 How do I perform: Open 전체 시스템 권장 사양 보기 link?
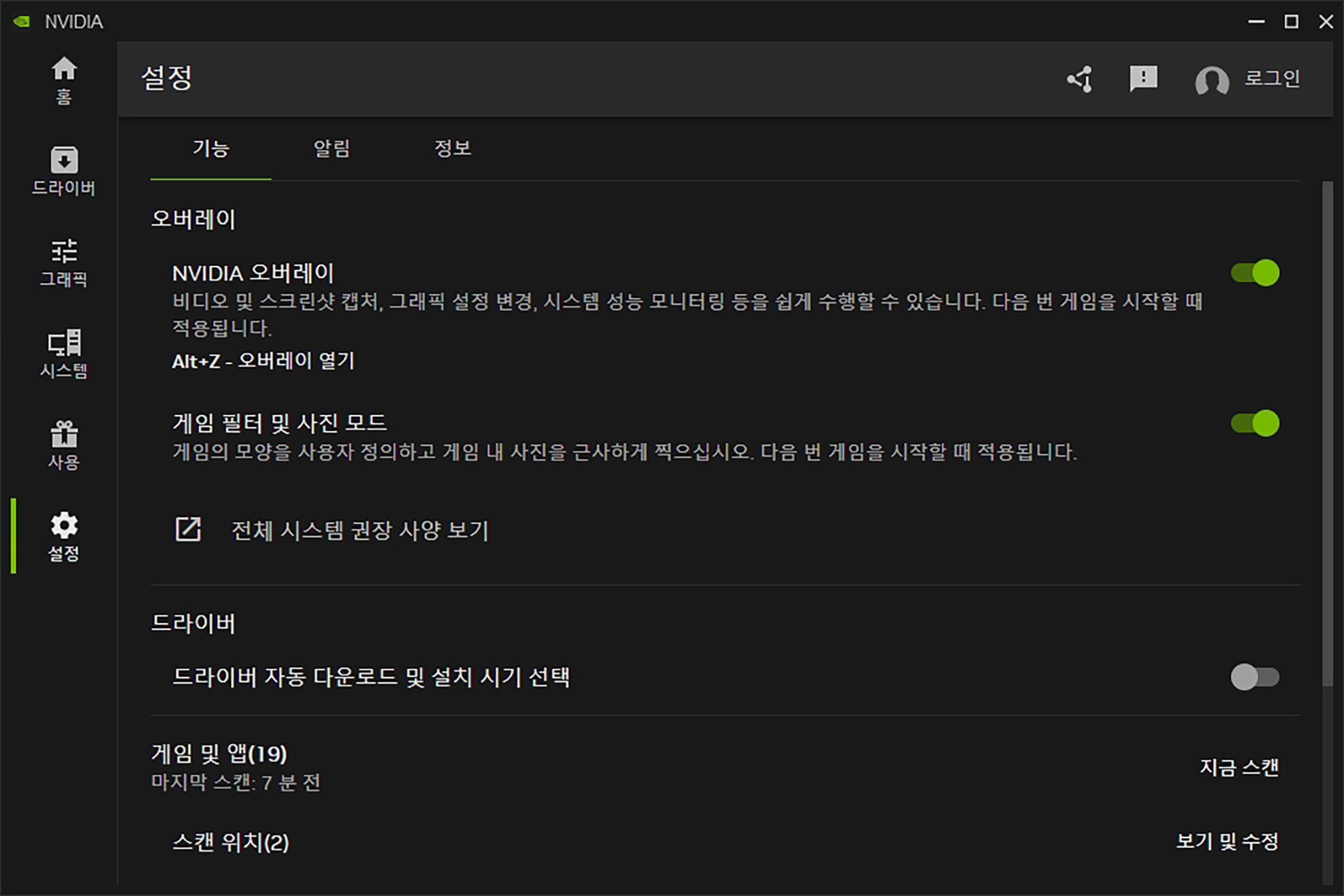(360, 531)
